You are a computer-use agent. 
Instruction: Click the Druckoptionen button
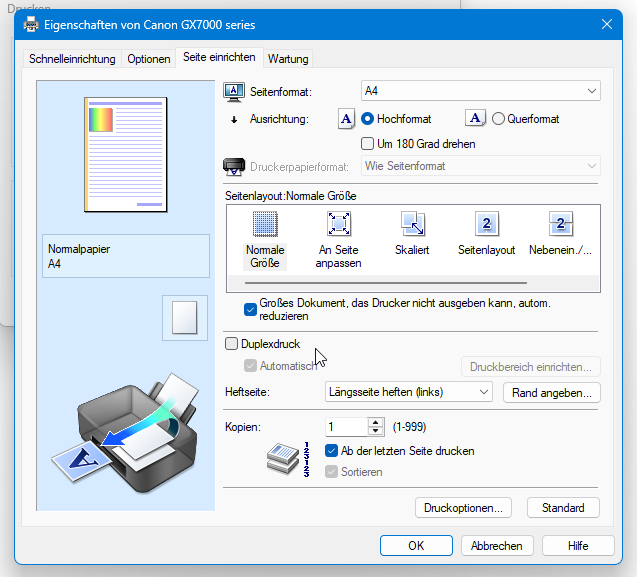coord(464,508)
